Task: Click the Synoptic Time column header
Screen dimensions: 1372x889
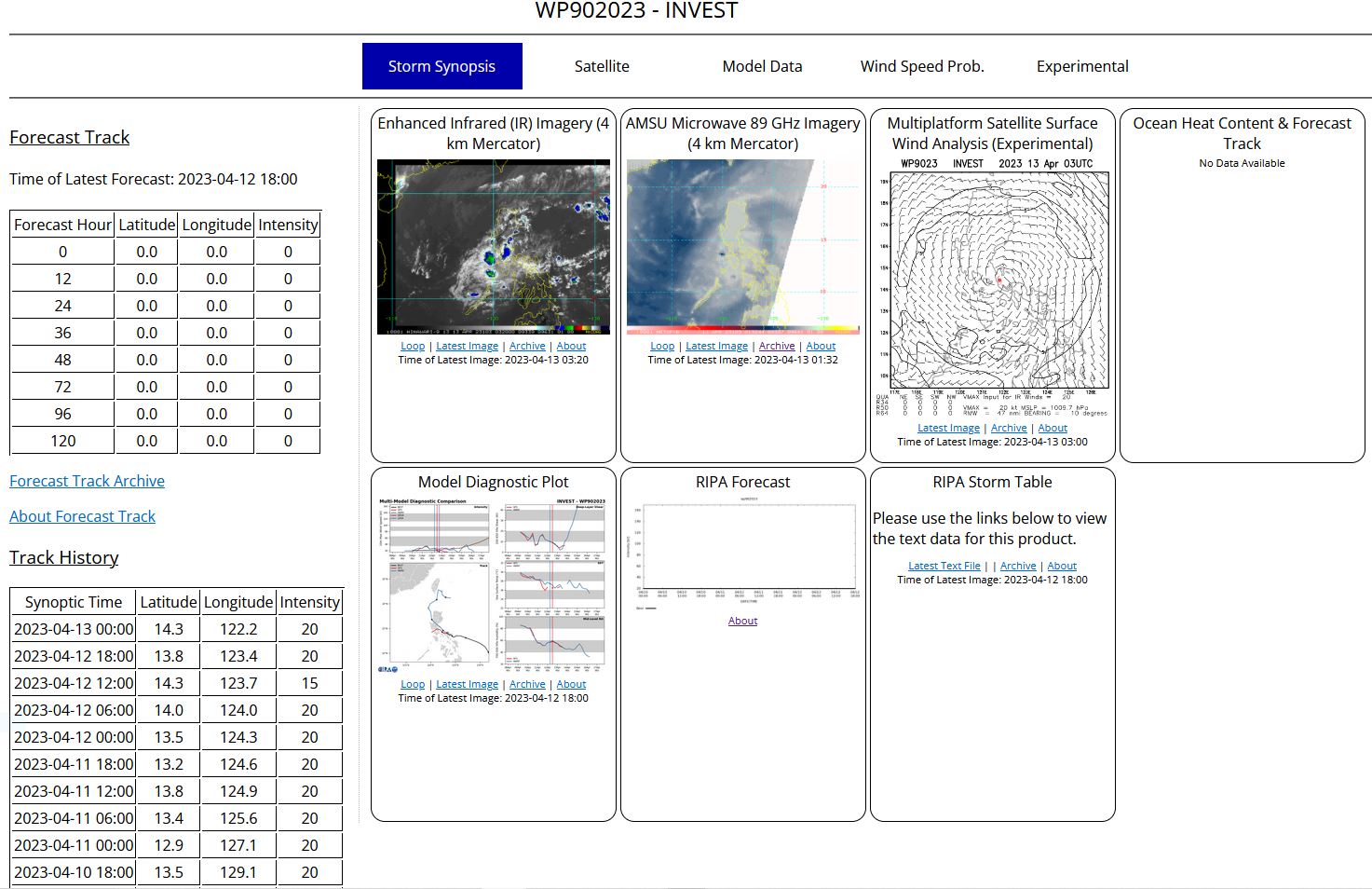Action: [x=74, y=602]
